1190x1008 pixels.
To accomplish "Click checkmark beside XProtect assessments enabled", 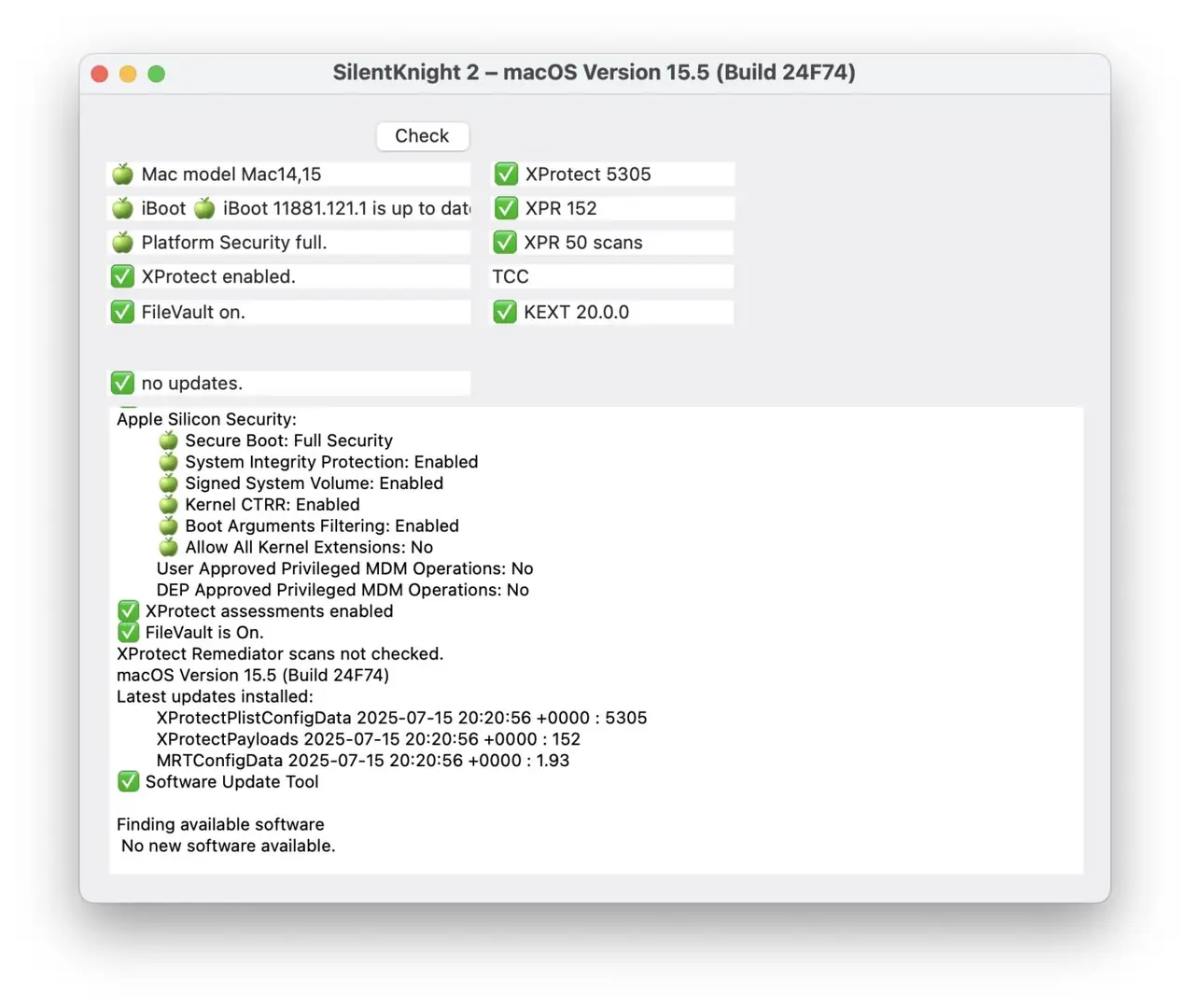I will [128, 611].
